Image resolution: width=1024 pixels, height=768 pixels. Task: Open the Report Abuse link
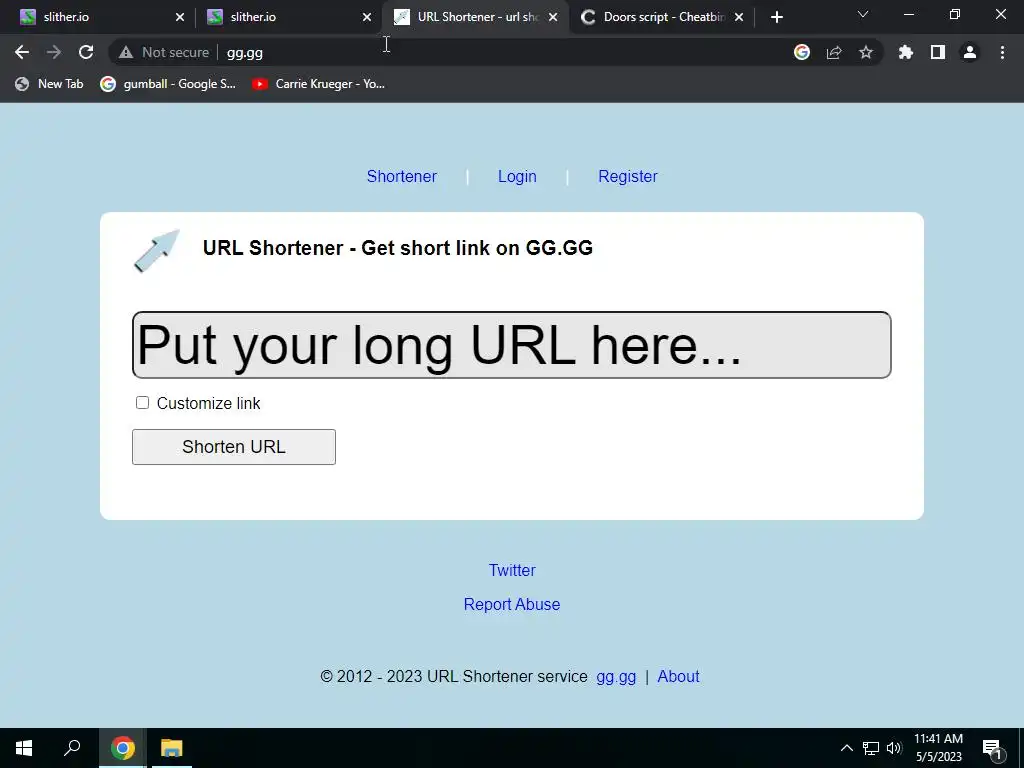tap(512, 604)
